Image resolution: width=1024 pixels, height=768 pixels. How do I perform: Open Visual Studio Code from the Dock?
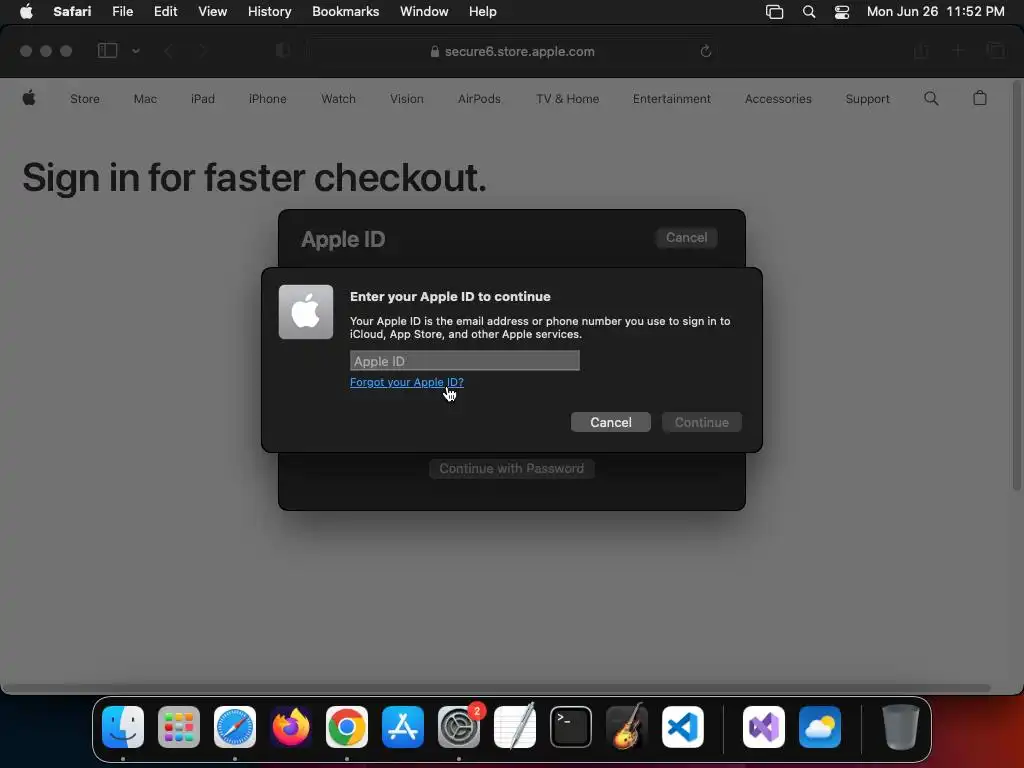[x=683, y=726]
